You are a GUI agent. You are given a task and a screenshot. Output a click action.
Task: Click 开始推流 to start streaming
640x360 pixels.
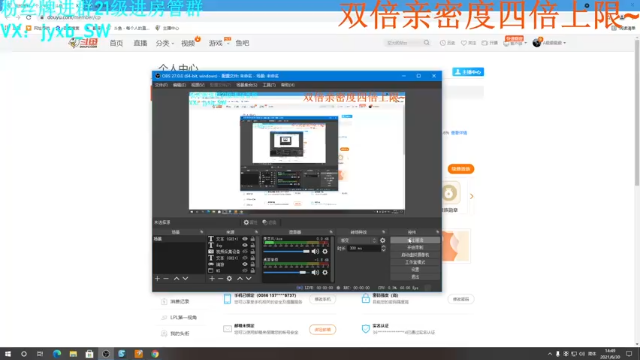click(x=415, y=240)
